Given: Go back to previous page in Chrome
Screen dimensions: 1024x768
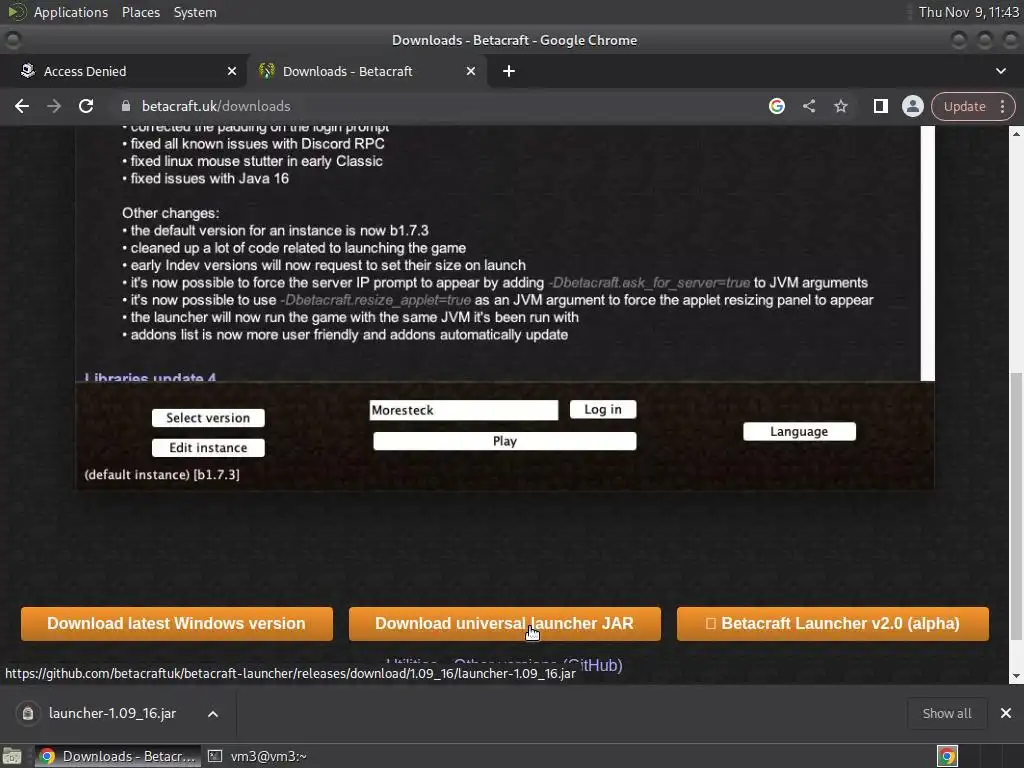Looking at the screenshot, I should click(22, 106).
